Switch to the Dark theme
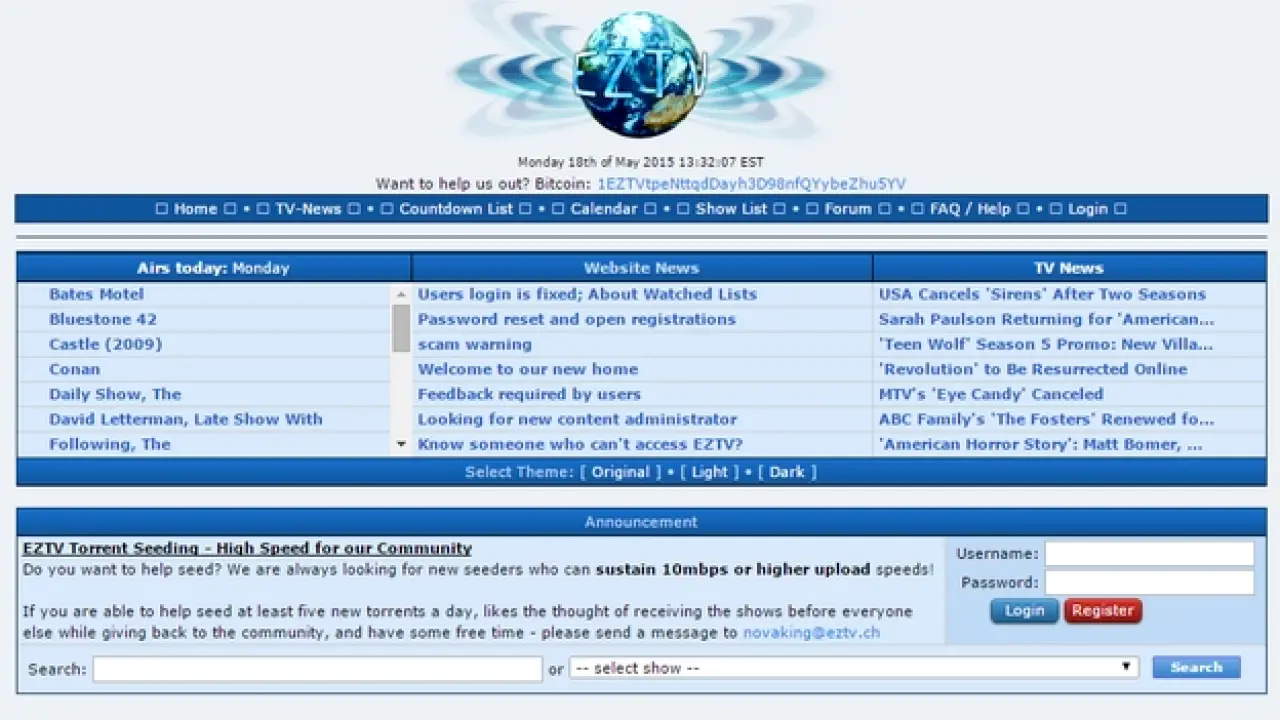The width and height of the screenshot is (1280, 720). click(x=787, y=472)
